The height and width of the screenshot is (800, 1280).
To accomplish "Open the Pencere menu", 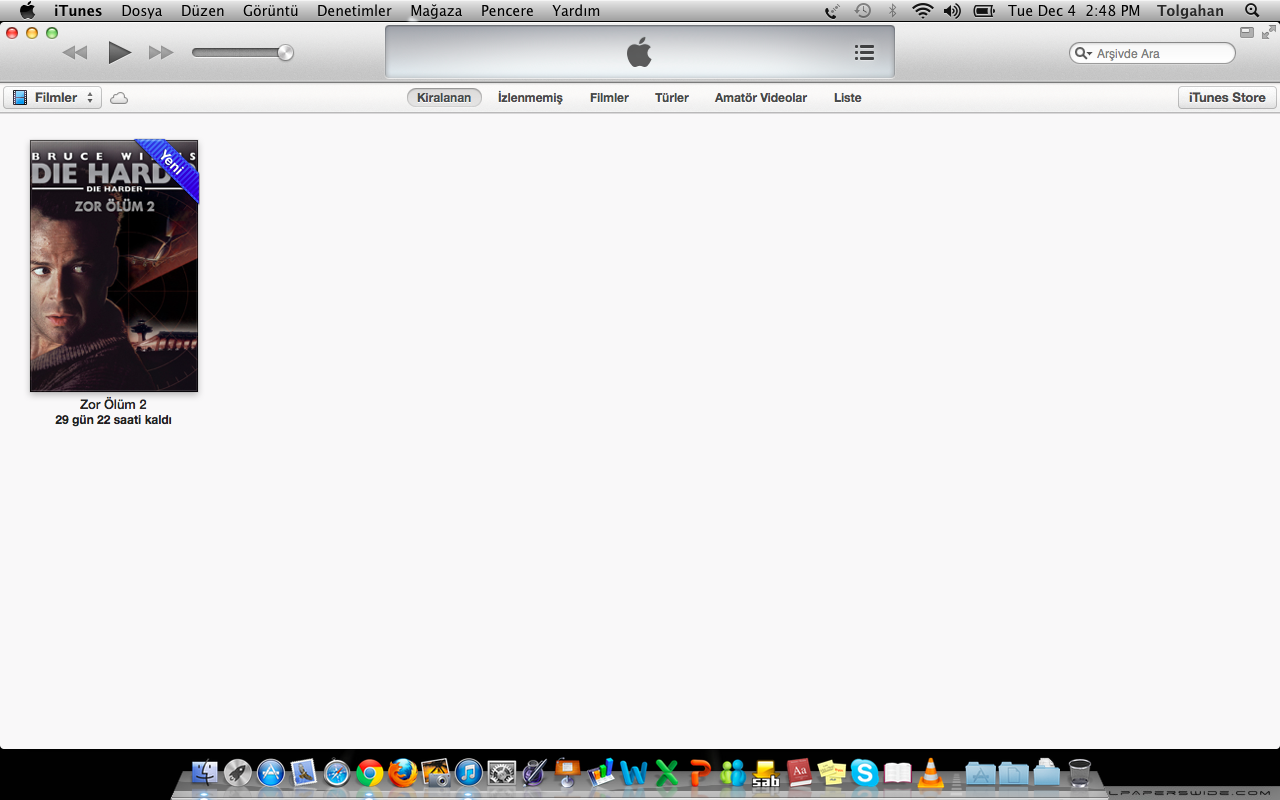I will point(507,11).
